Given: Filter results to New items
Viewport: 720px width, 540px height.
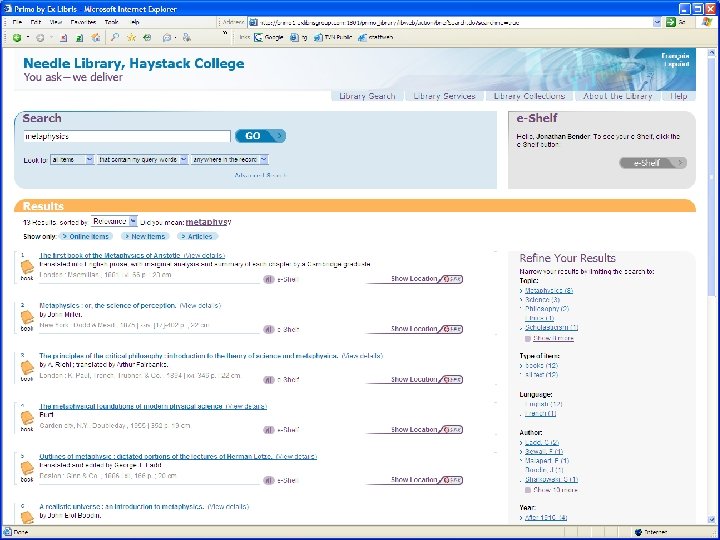Looking at the screenshot, I should [145, 236].
